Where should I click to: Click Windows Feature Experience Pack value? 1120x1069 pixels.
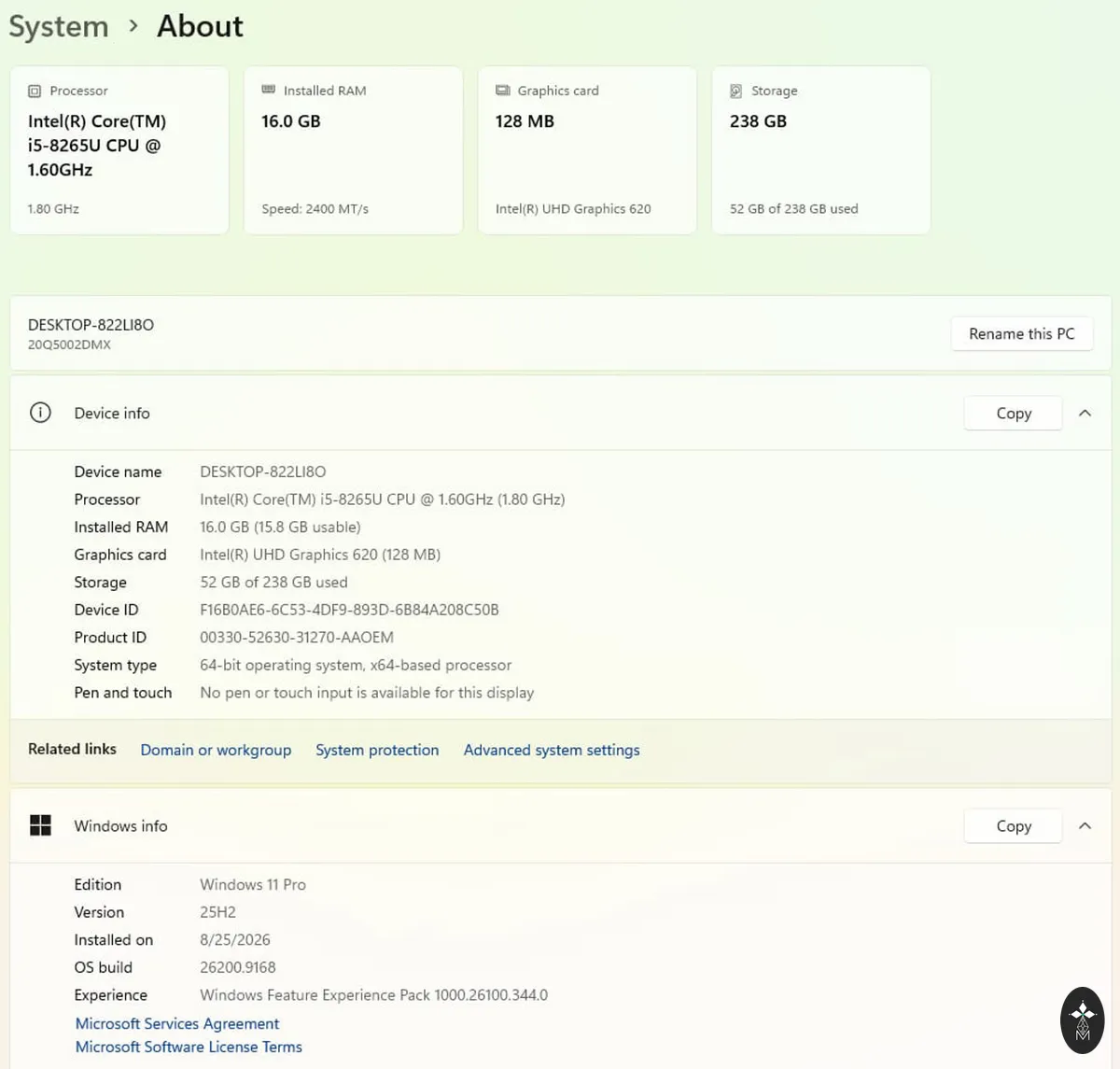pos(373,995)
